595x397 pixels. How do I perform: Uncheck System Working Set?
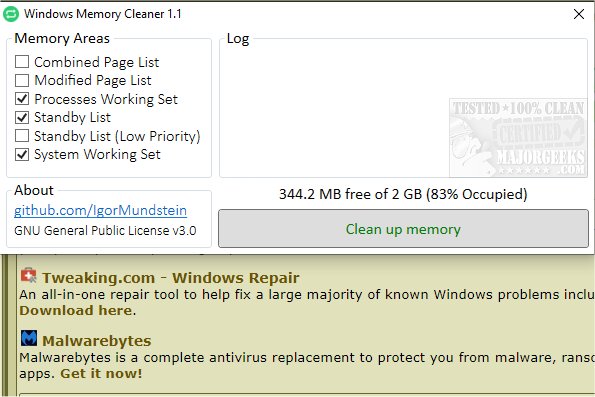[22, 154]
